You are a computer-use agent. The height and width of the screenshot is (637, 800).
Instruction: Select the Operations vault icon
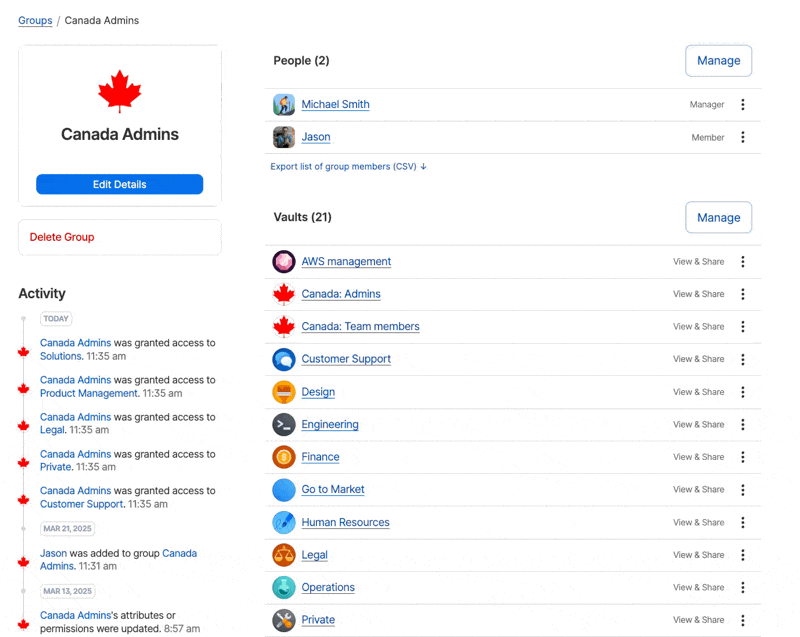283,587
